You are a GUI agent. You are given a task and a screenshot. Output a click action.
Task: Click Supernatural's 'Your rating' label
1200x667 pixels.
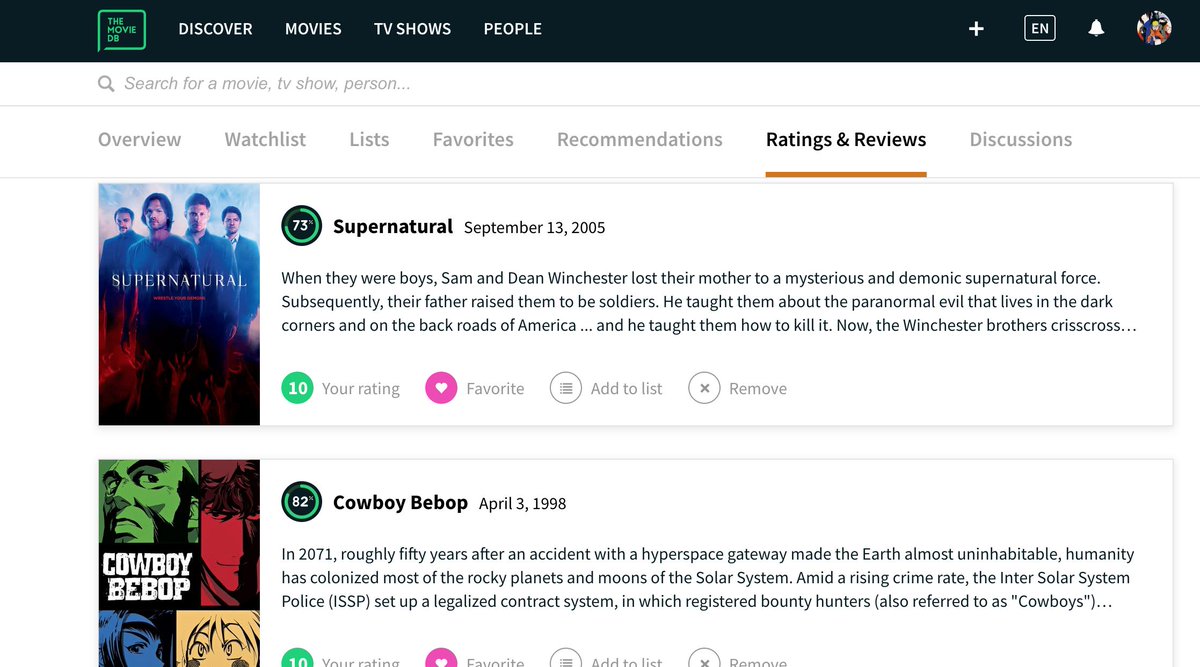361,389
